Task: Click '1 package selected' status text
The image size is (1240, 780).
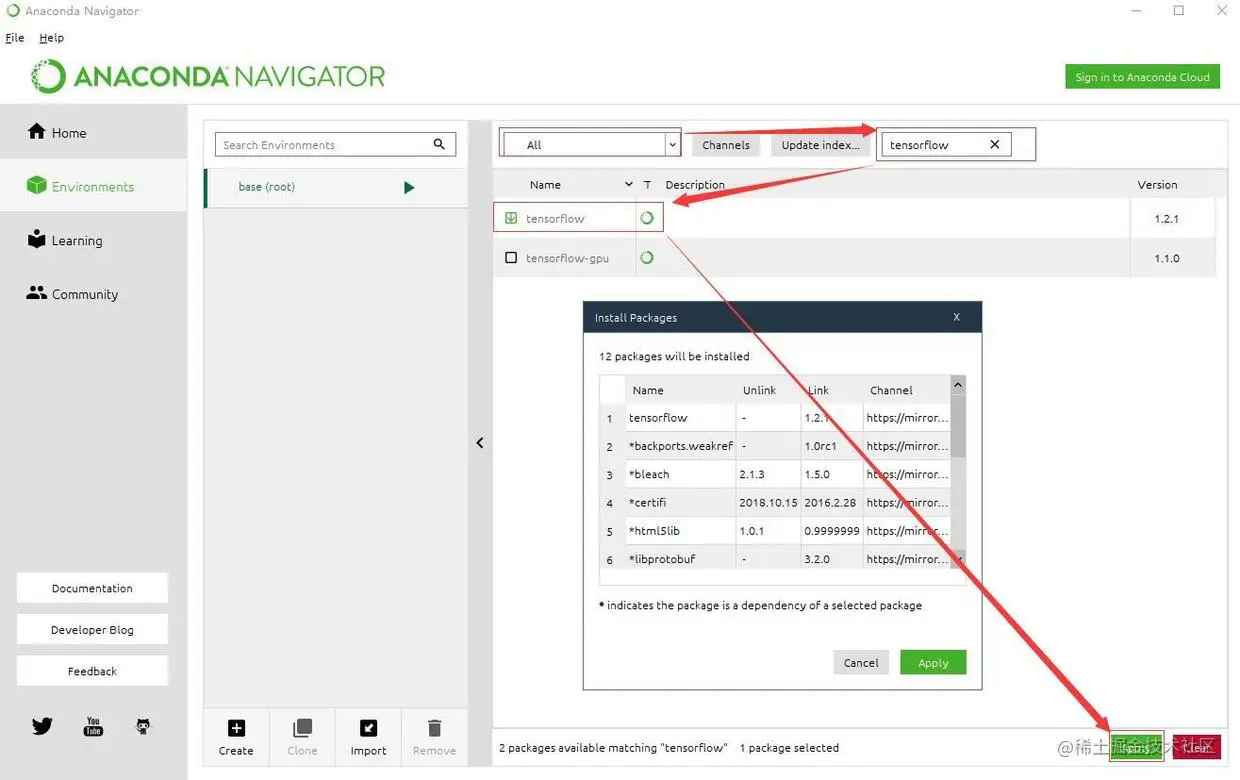Action: 789,747
